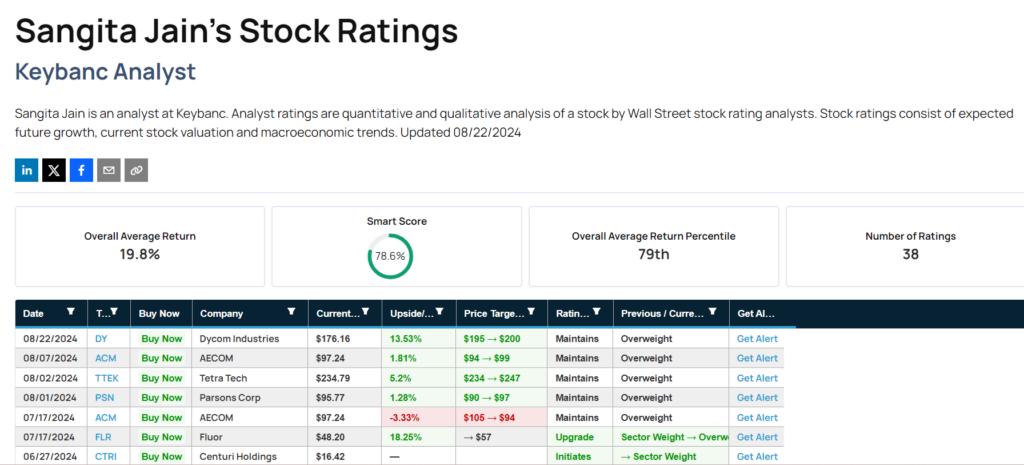Open the Upside/Downside column filter
Viewport: 1024px width, 465px height.
click(441, 312)
